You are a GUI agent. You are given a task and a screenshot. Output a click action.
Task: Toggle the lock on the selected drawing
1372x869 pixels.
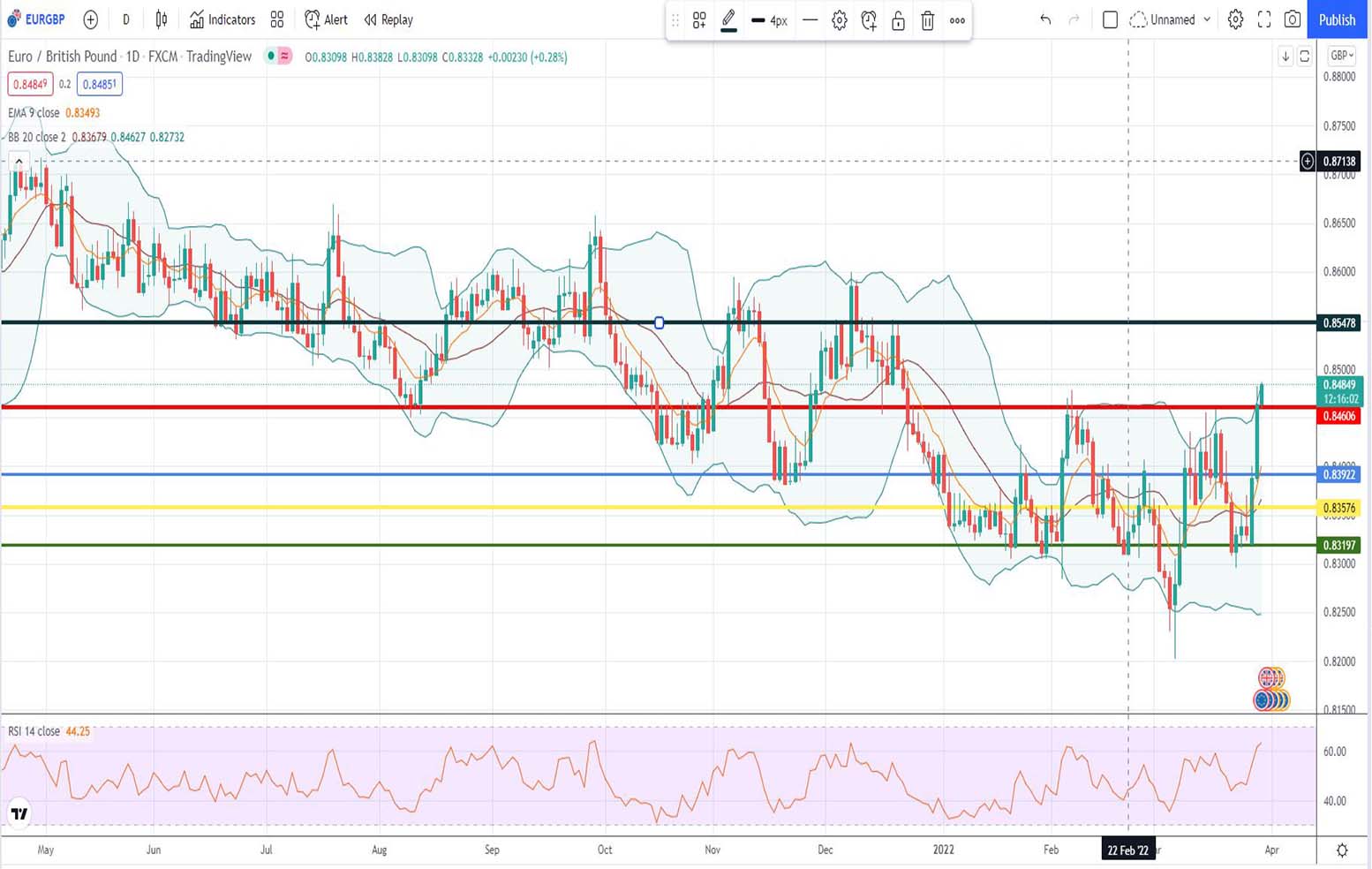click(898, 20)
